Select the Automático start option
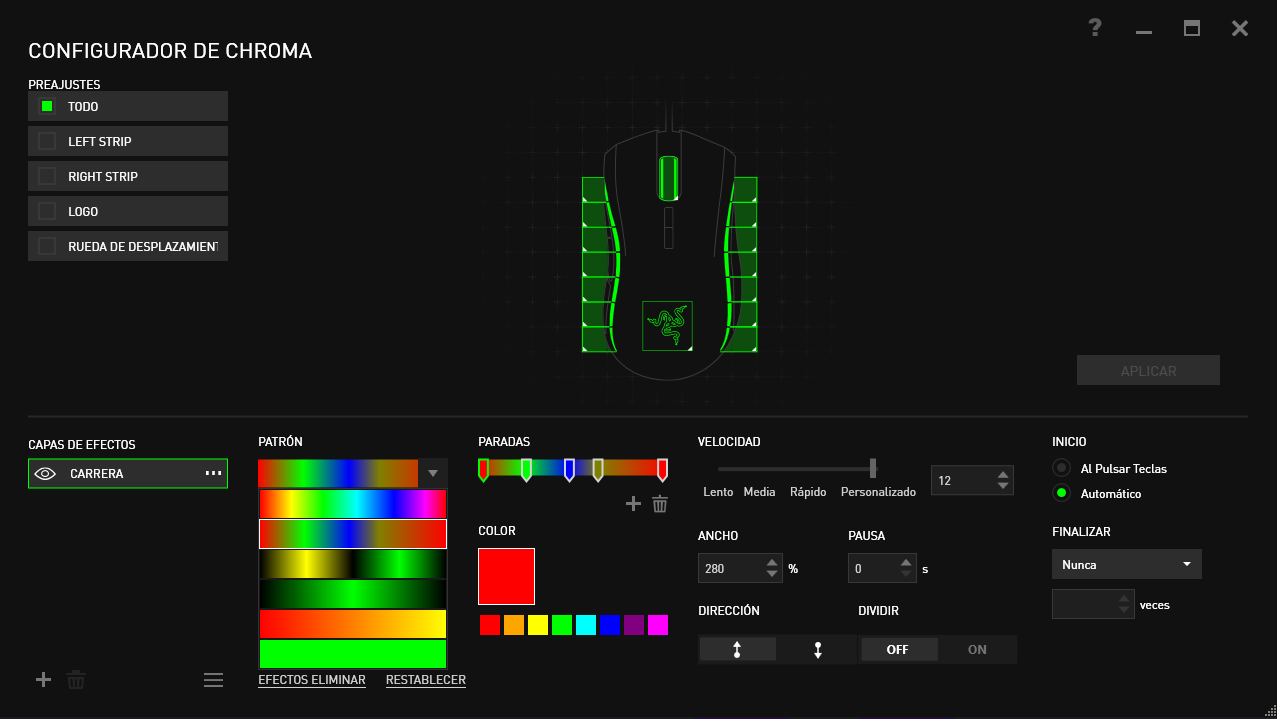The image size is (1277, 719). [1061, 493]
